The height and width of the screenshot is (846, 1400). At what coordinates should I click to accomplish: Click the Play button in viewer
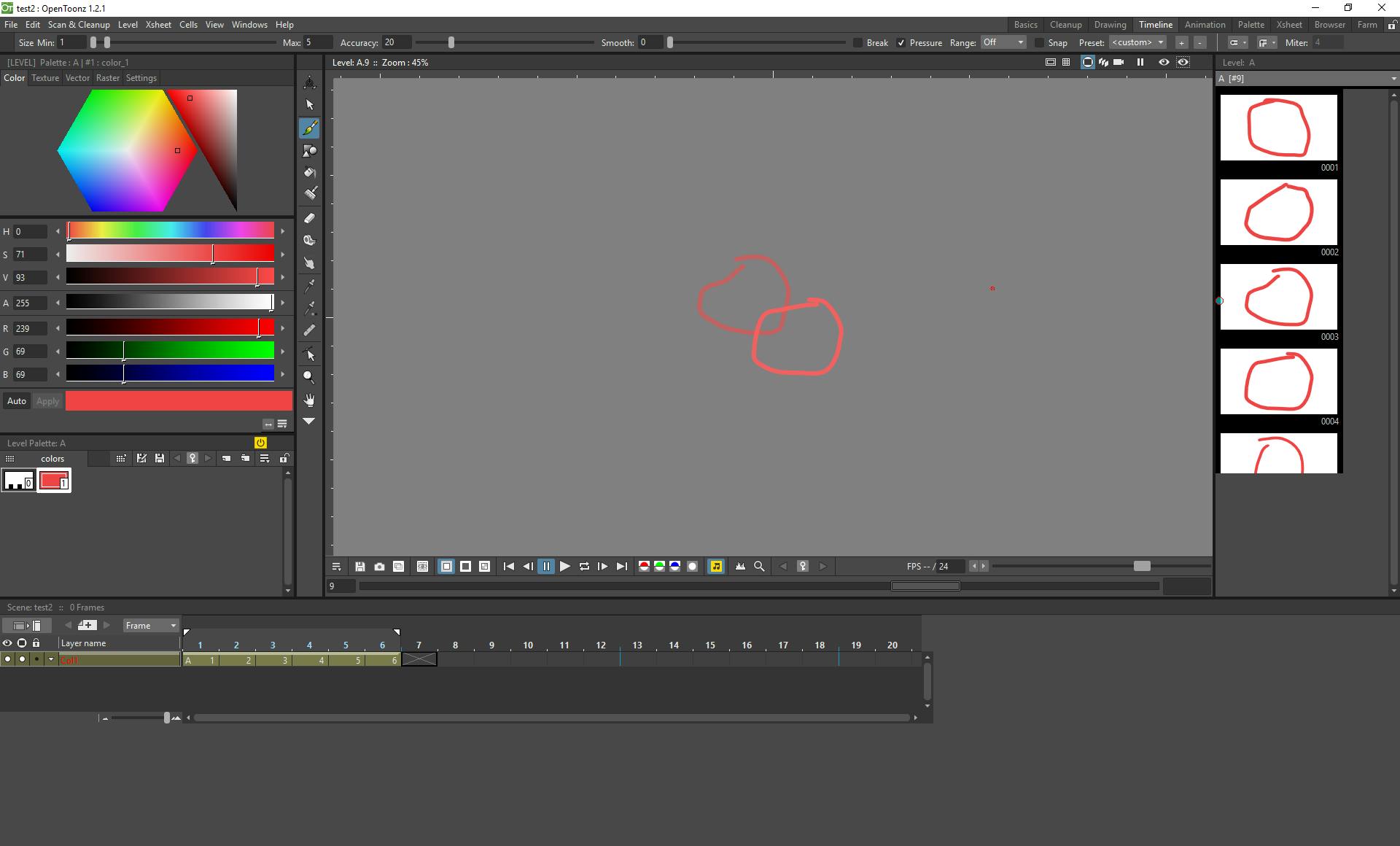pyautogui.click(x=565, y=567)
